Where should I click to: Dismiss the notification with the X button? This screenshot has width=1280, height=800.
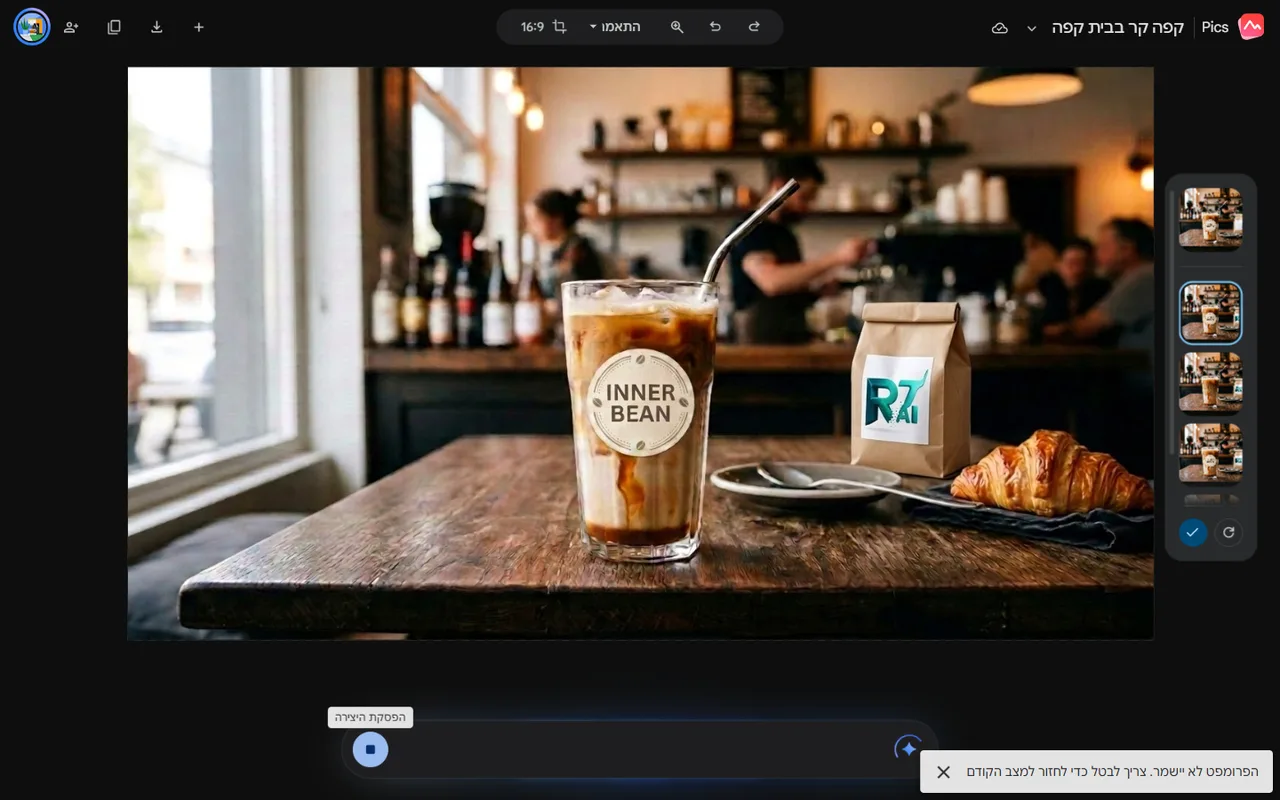[943, 772]
